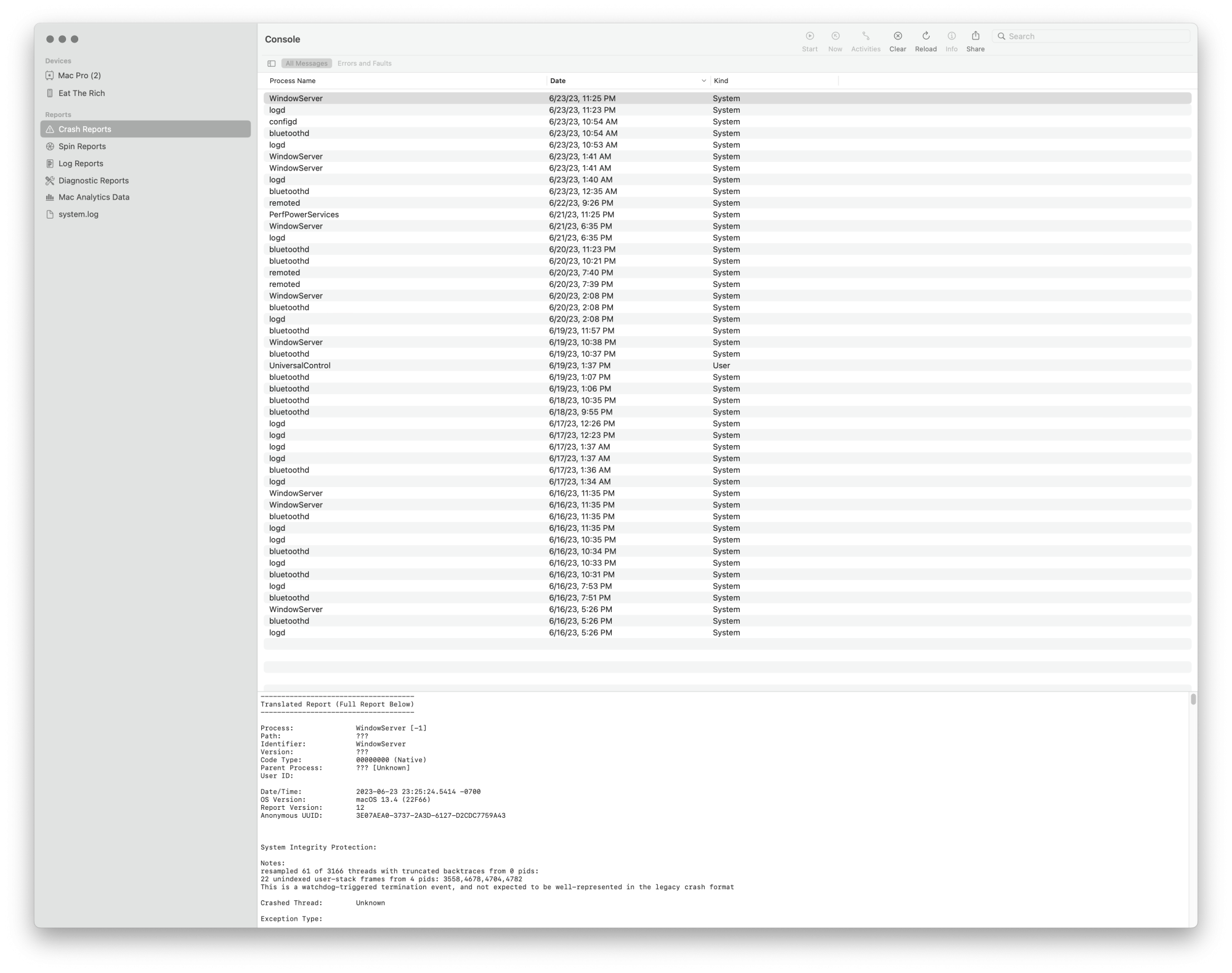Select the 'All Messages' tab
The width and height of the screenshot is (1232, 973).
pos(307,63)
